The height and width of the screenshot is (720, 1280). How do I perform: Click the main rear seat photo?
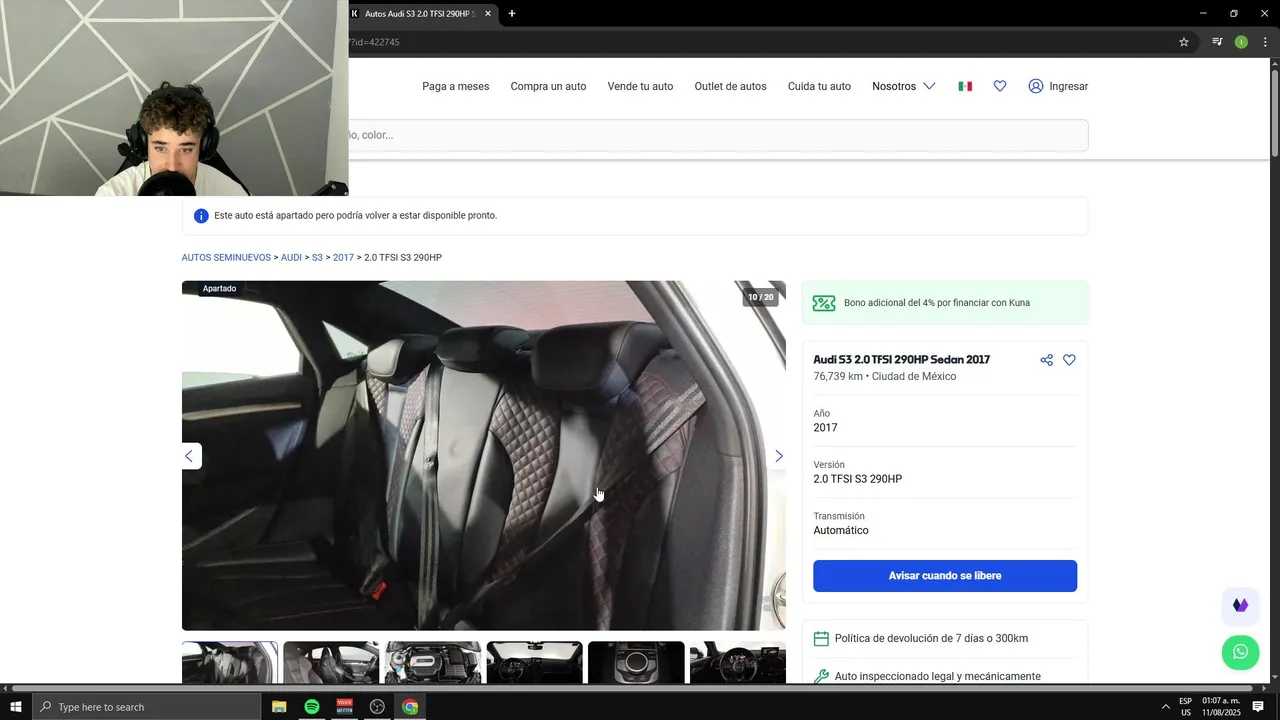click(484, 456)
